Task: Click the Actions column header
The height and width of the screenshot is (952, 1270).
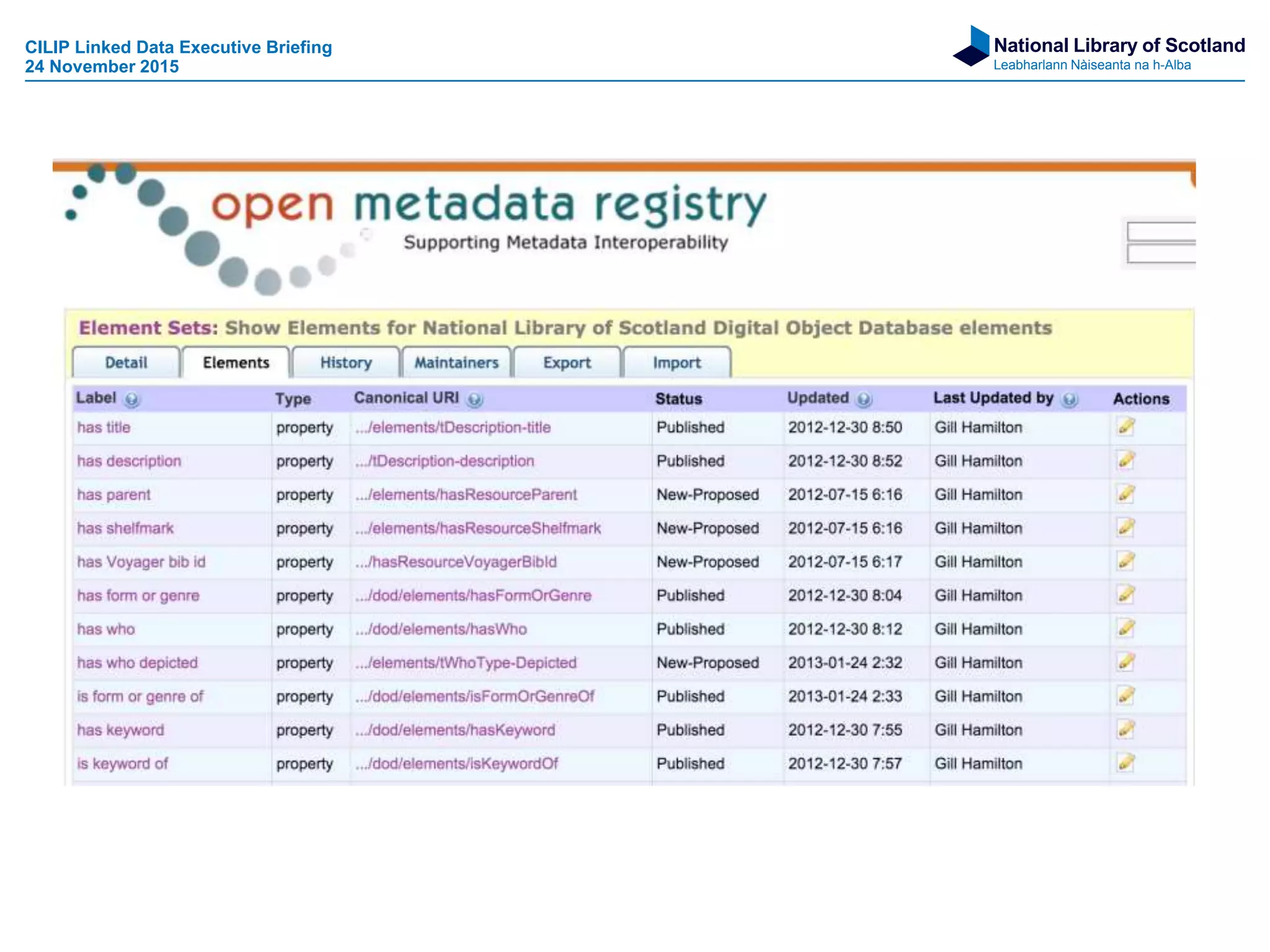Action: [1141, 399]
